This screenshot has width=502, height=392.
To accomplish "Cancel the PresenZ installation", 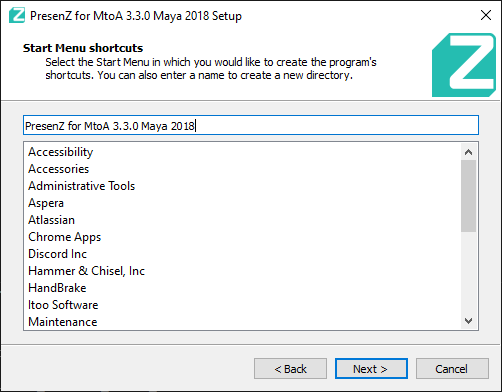I will pyautogui.click(x=452, y=369).
